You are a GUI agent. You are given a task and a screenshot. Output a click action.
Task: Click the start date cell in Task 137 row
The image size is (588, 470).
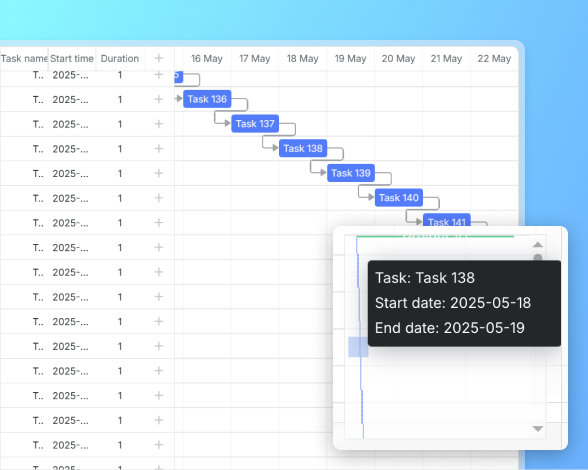pos(70,124)
